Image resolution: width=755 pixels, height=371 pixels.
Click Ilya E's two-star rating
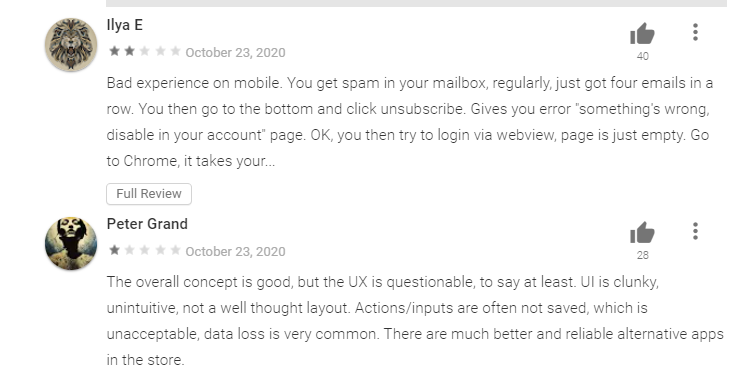[144, 51]
